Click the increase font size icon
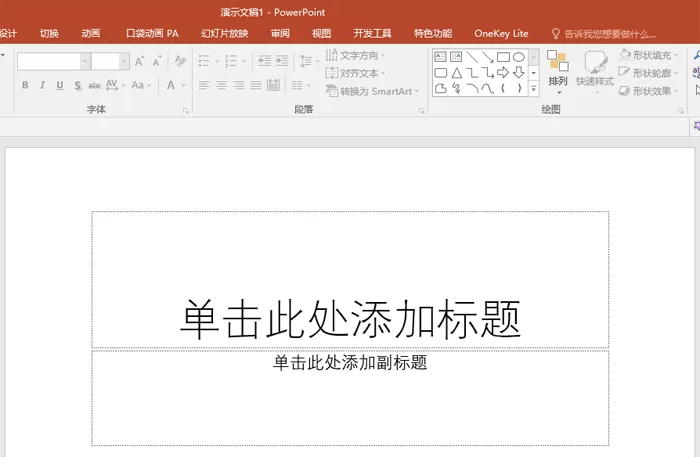This screenshot has height=457, width=700. [139, 61]
